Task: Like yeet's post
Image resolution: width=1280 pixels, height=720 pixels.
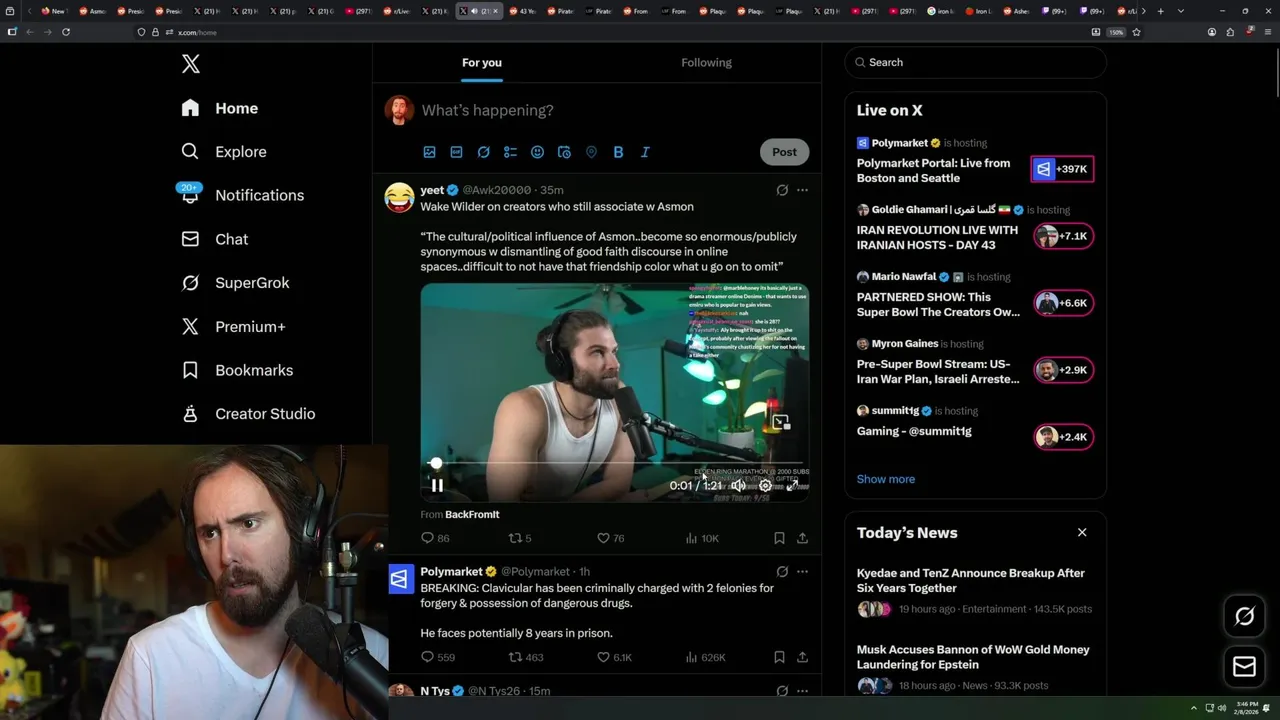Action: click(x=610, y=538)
